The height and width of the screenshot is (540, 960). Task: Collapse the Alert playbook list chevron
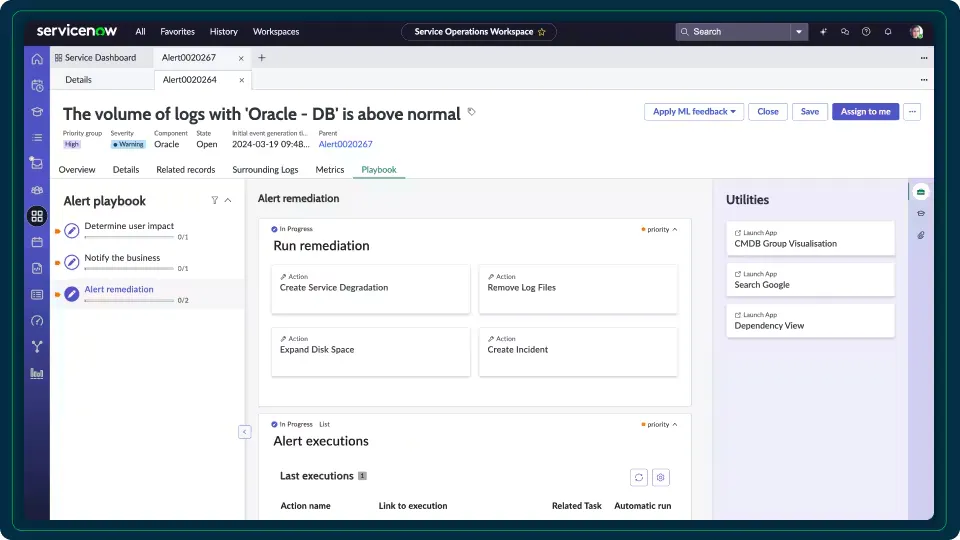coord(228,200)
